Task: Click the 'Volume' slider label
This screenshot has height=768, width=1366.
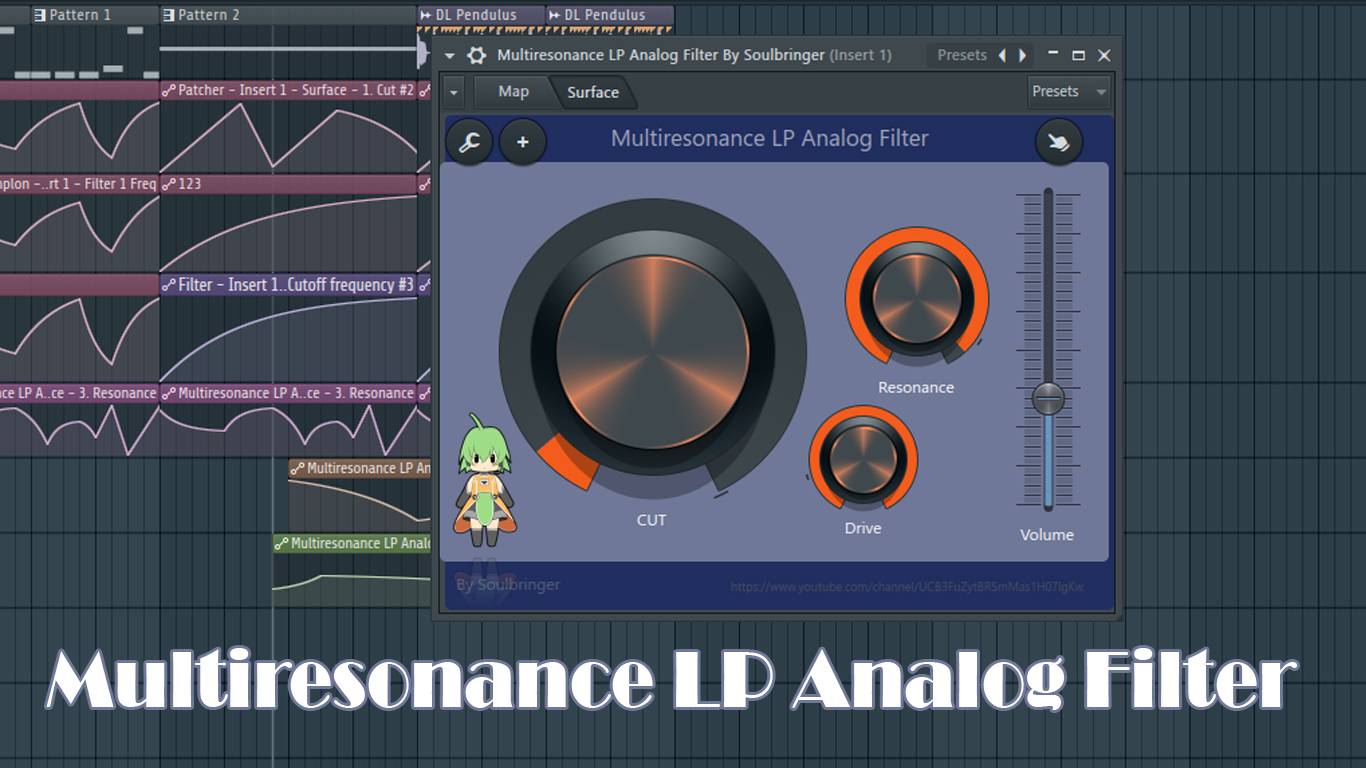Action: coord(1047,535)
